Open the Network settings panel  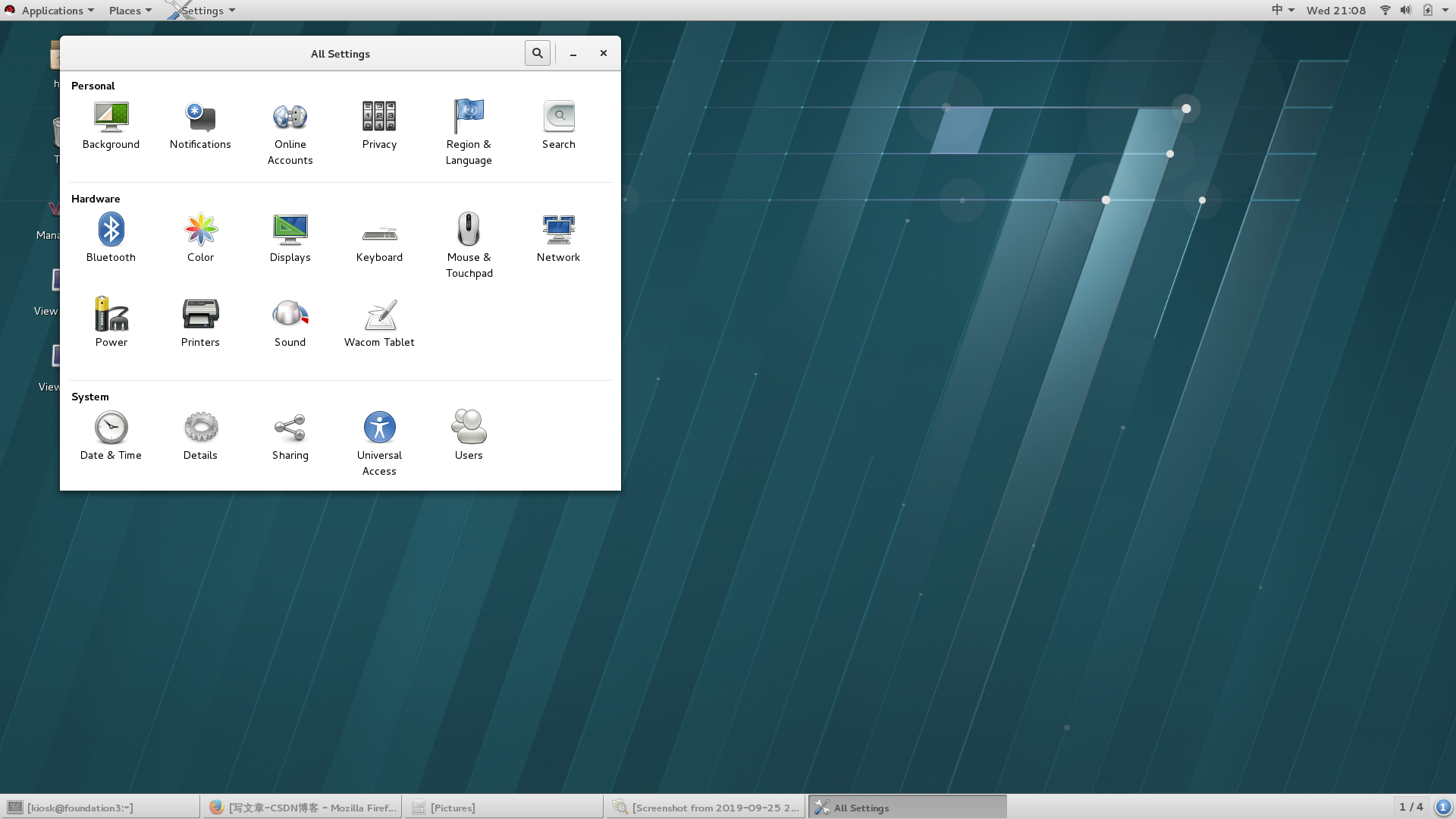558,231
